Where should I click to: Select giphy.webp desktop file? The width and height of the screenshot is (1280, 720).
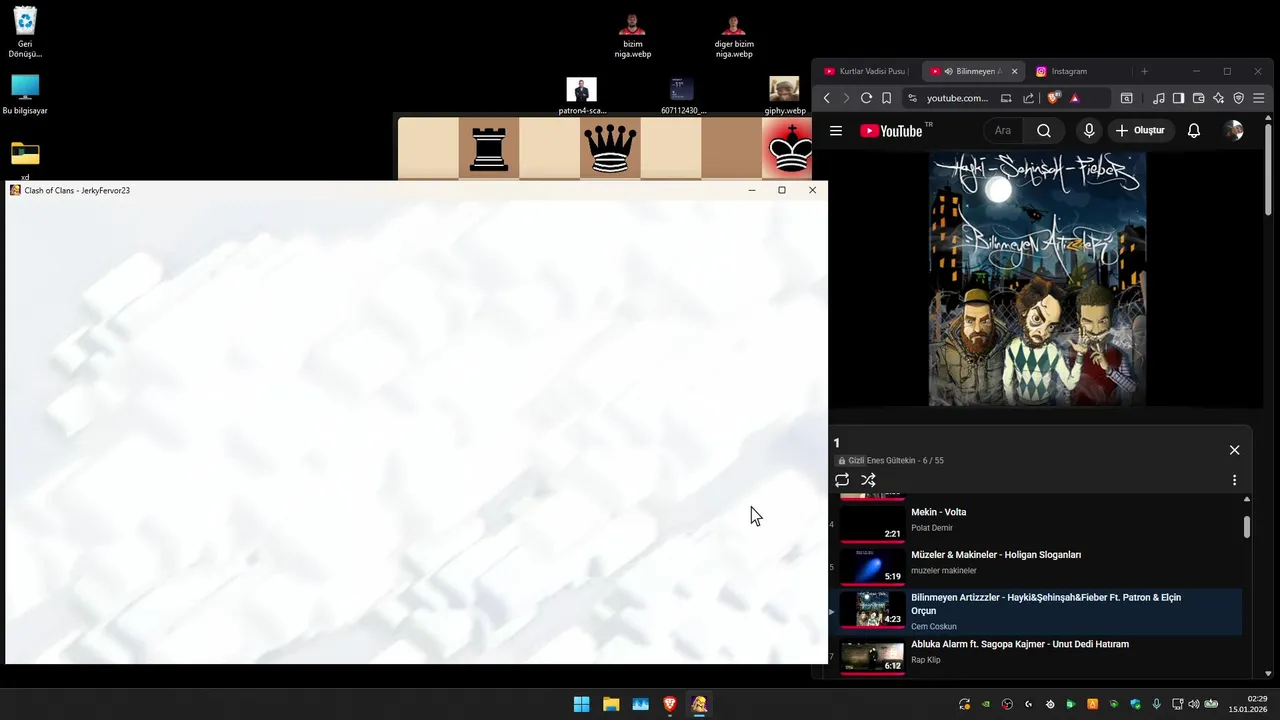(x=785, y=96)
